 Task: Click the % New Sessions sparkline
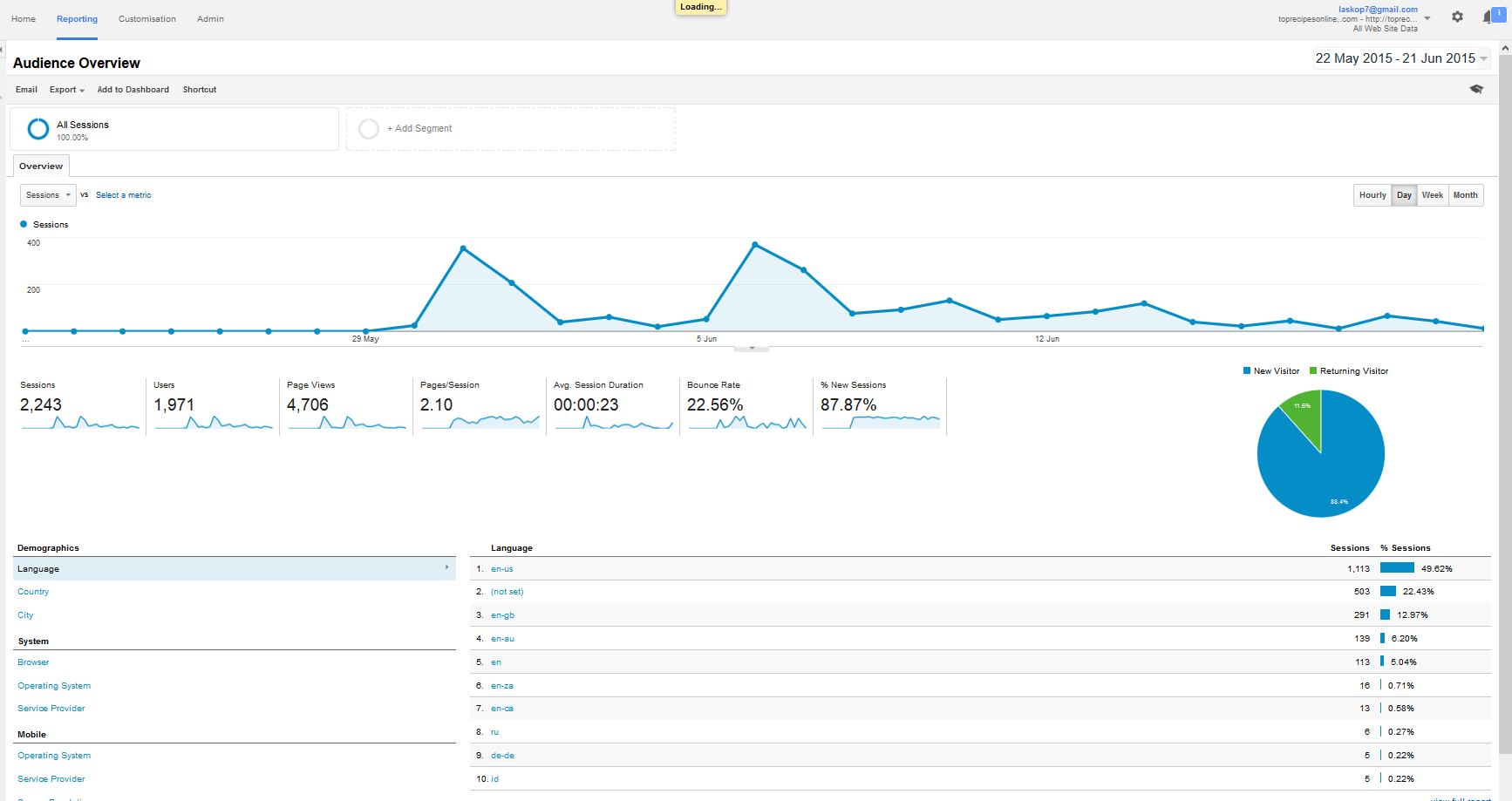[x=881, y=422]
